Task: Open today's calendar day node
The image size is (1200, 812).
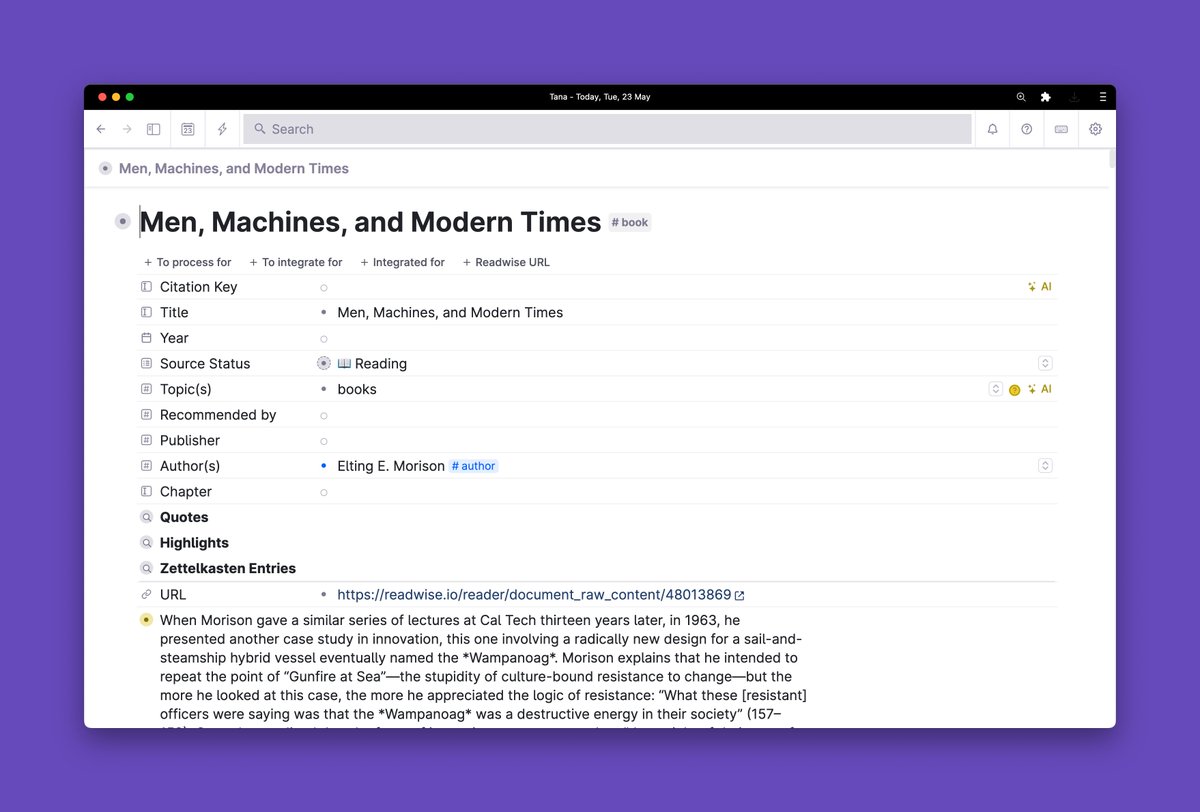Action: pyautogui.click(x=187, y=129)
